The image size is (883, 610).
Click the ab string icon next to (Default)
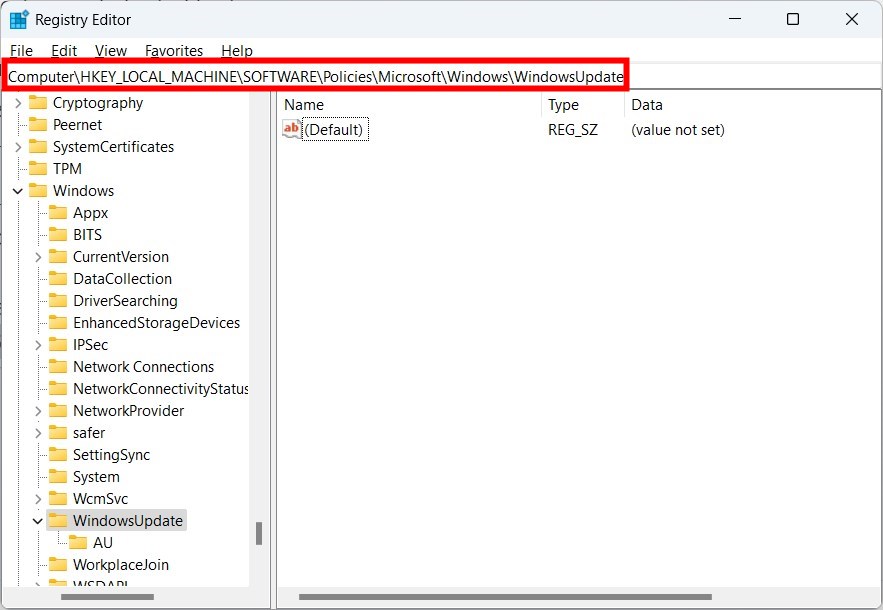click(290, 129)
